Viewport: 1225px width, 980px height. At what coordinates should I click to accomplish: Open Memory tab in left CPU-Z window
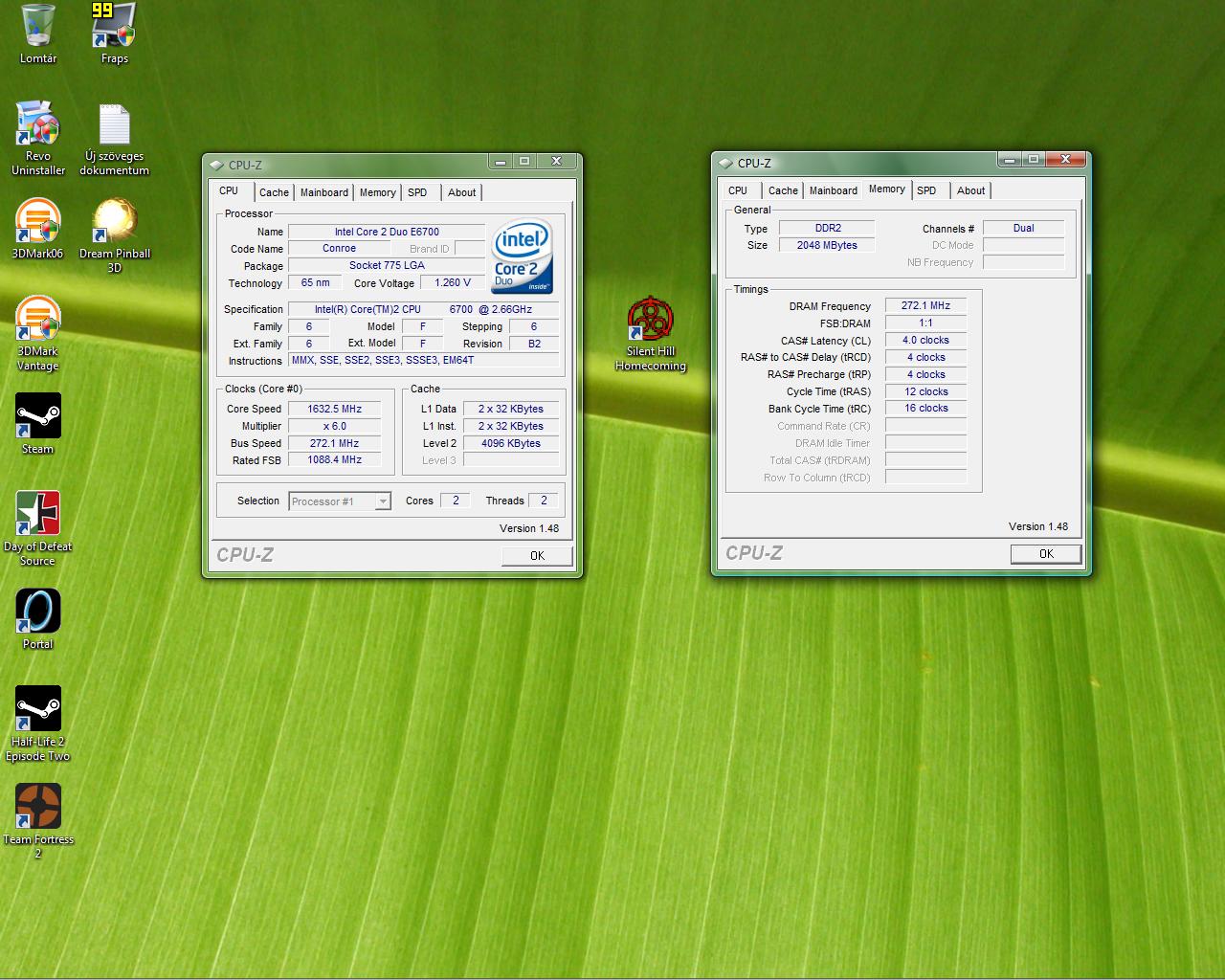[x=378, y=192]
